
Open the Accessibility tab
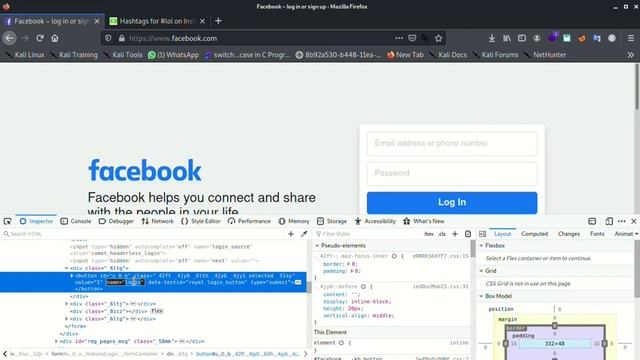pyautogui.click(x=375, y=221)
